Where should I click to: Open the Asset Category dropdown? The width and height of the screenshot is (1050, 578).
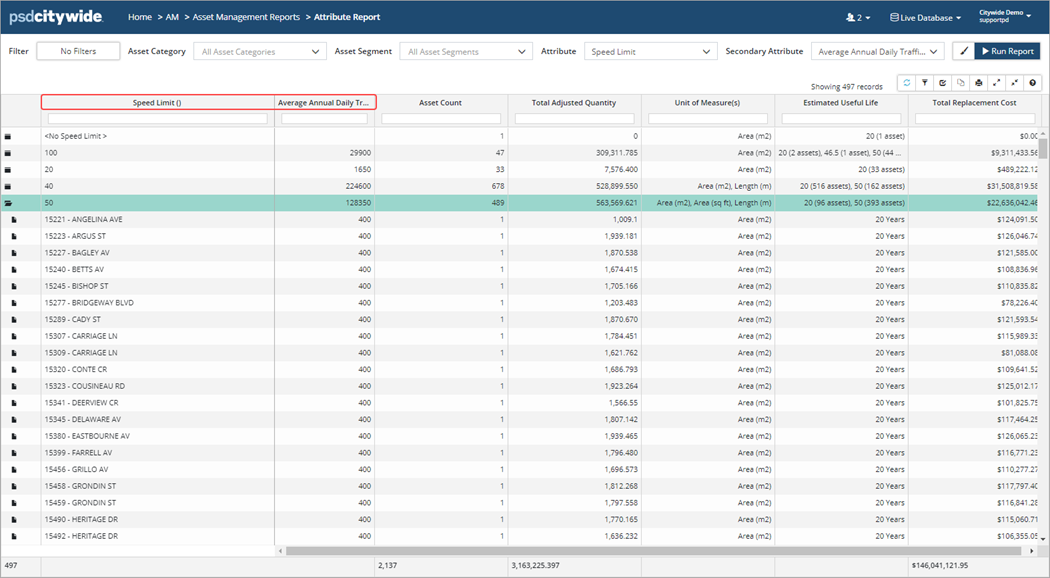(x=260, y=52)
